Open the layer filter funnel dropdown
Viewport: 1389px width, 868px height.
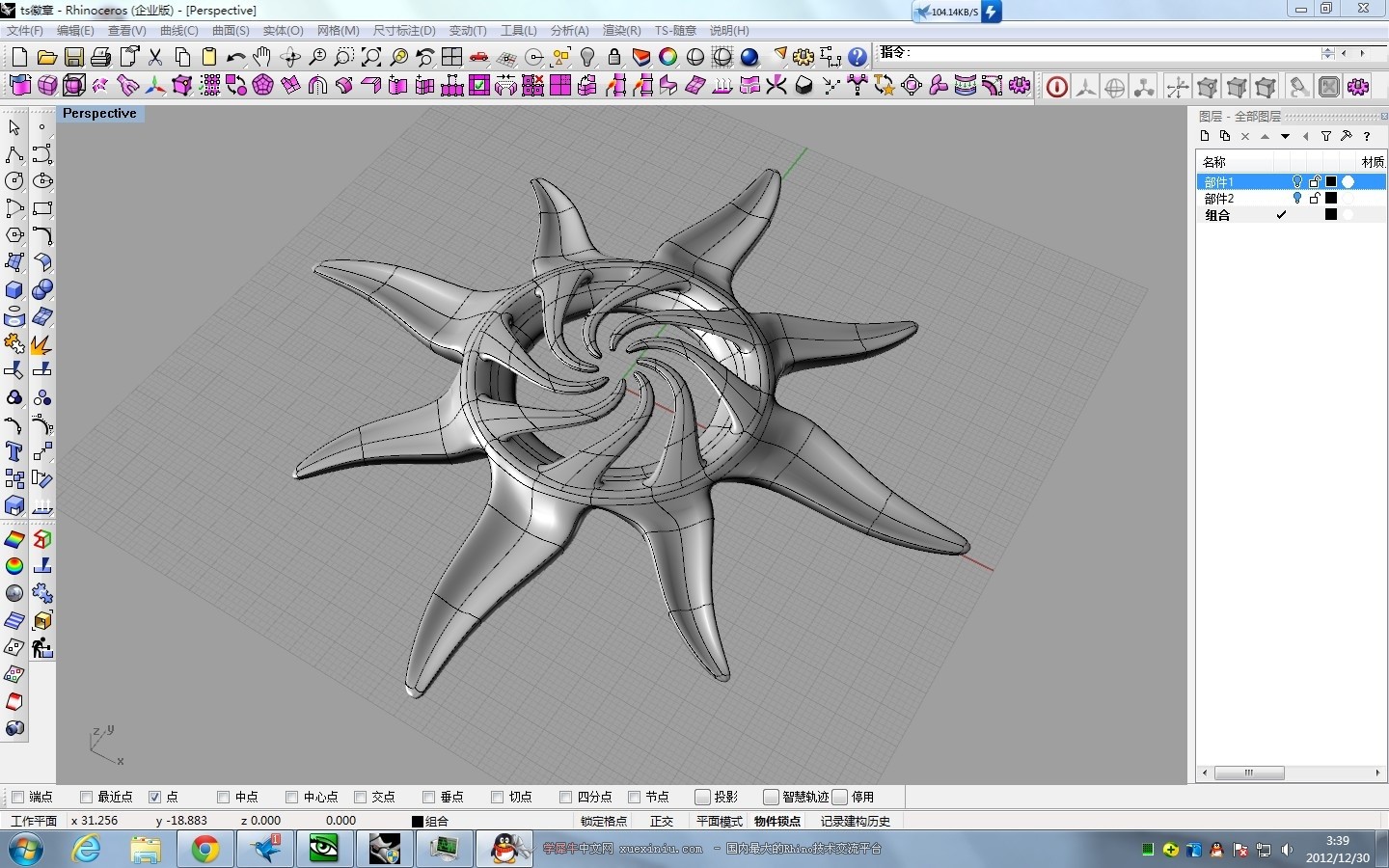(x=1326, y=137)
